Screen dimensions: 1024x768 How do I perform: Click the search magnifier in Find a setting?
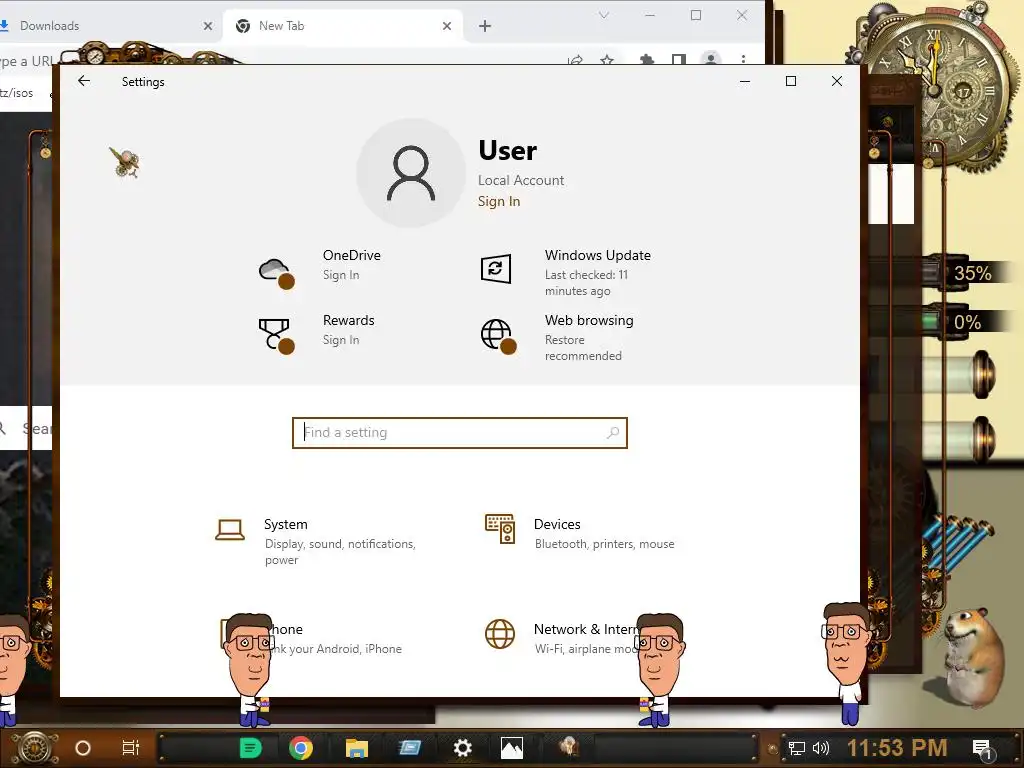pyautogui.click(x=613, y=432)
